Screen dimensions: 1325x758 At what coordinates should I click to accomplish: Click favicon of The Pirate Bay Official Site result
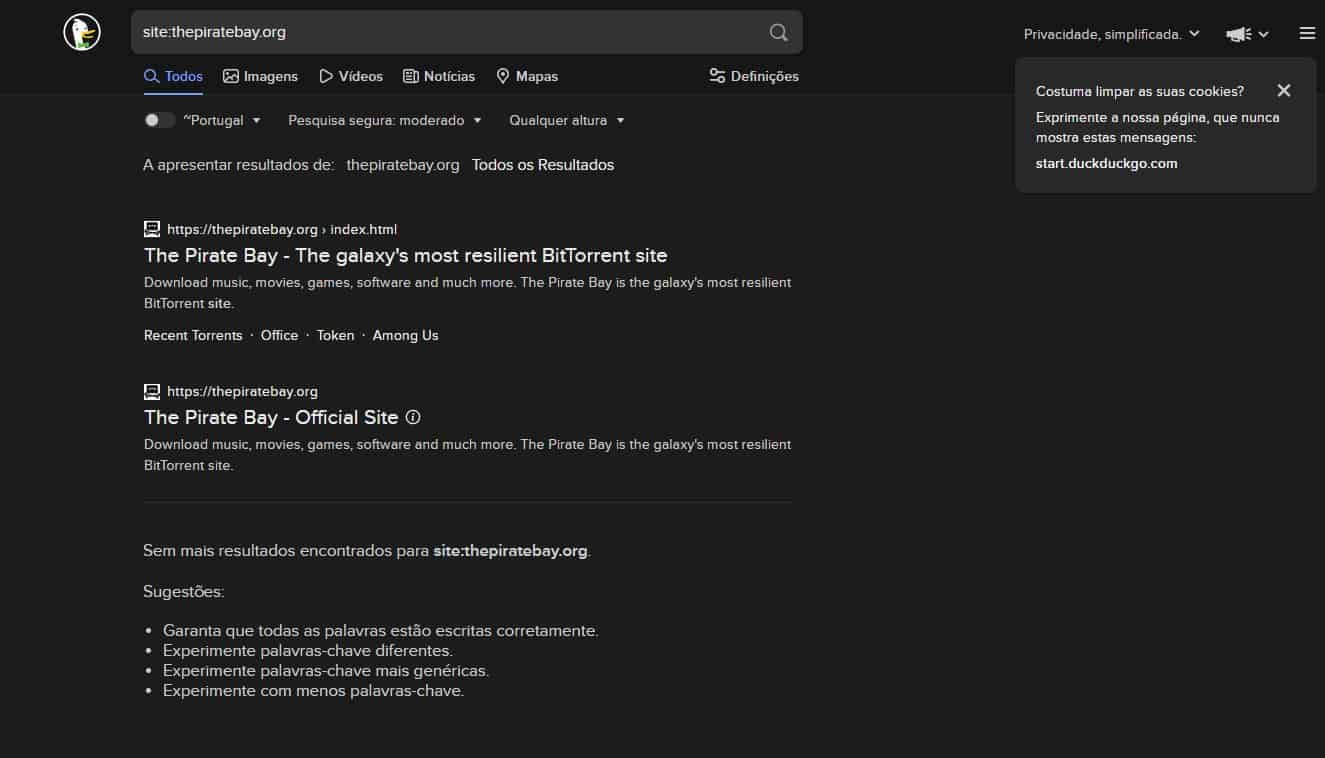(152, 391)
